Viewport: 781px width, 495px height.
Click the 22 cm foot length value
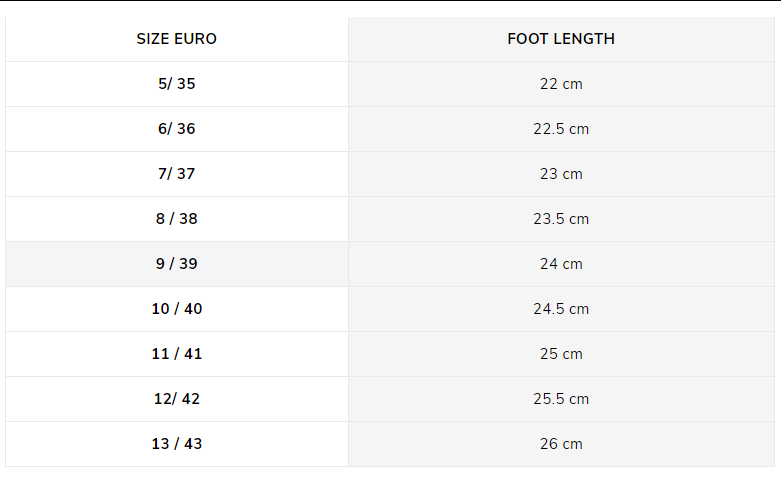tap(561, 84)
